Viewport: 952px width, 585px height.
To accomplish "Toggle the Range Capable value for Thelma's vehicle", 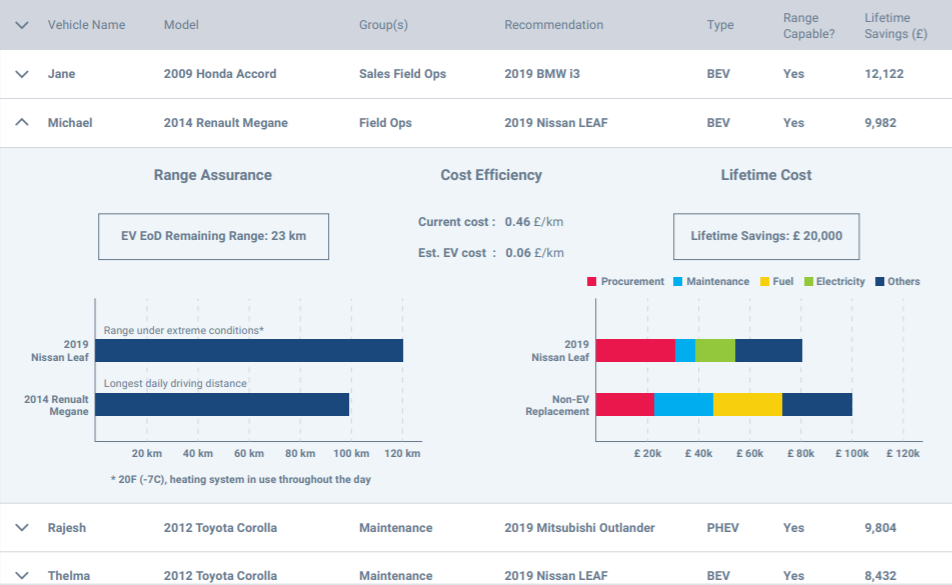I will point(793,575).
